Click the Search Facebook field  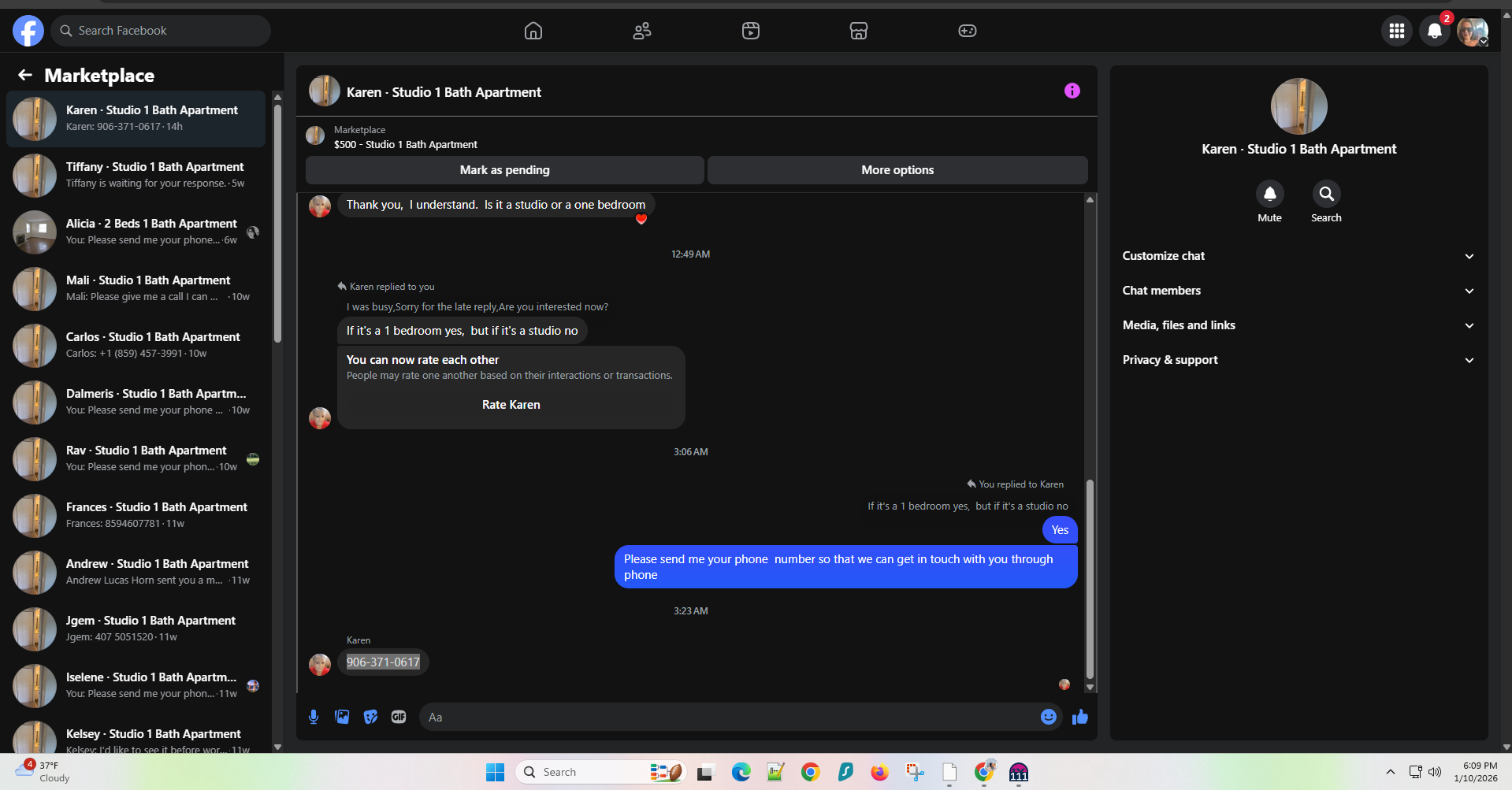pyautogui.click(x=162, y=31)
